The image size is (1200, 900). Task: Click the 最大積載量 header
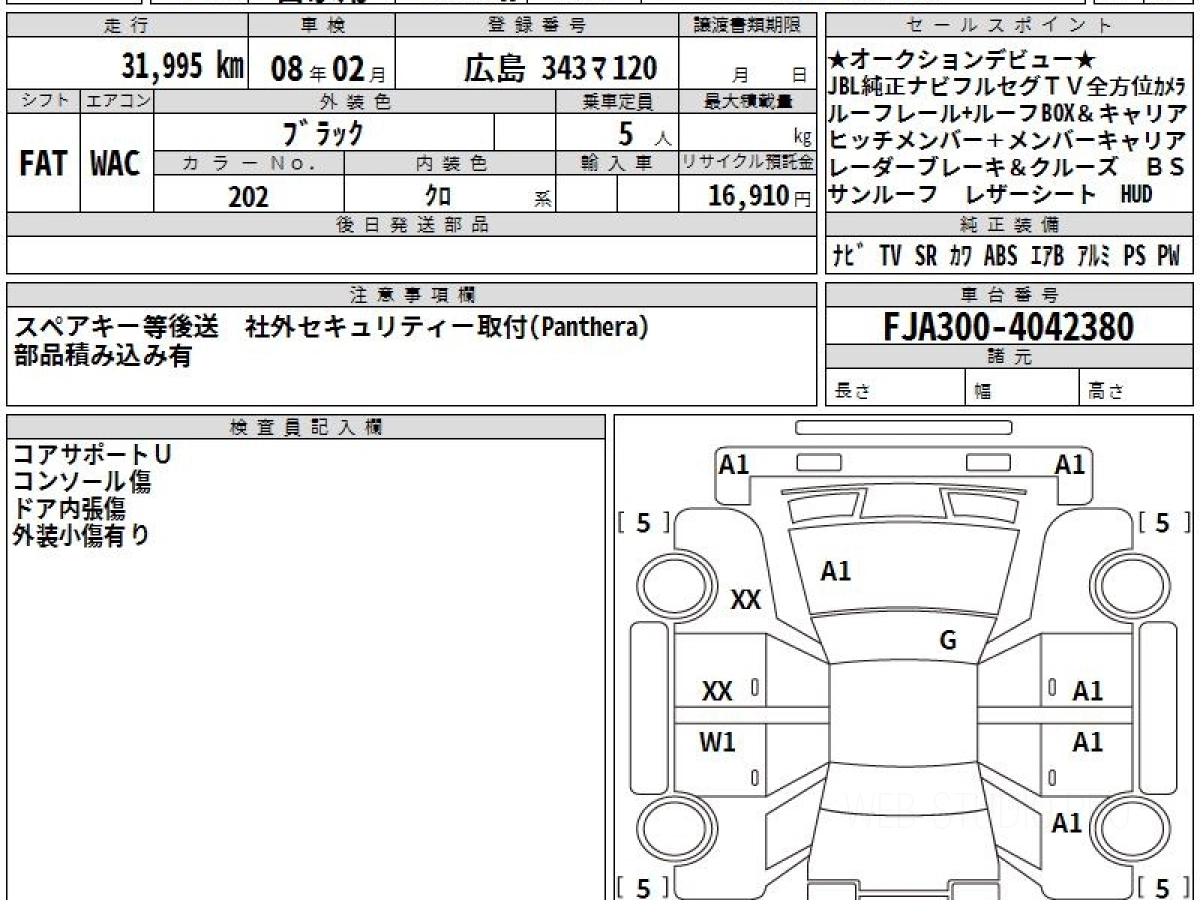(x=747, y=101)
